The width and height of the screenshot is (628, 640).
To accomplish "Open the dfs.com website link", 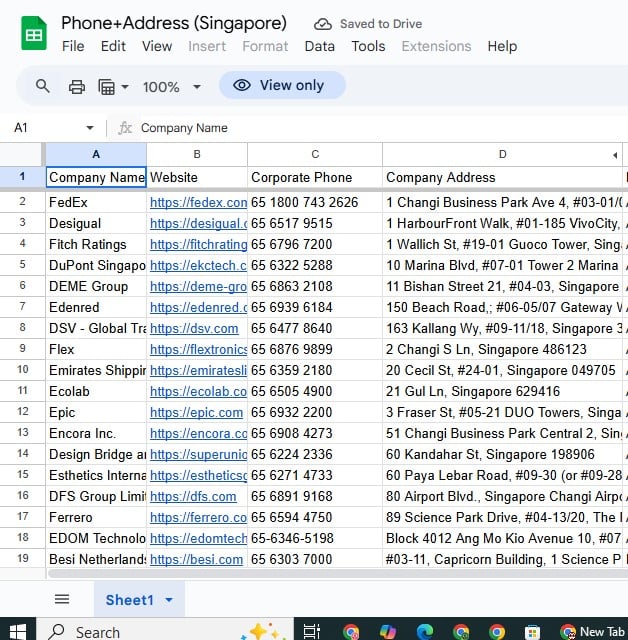I will (193, 496).
